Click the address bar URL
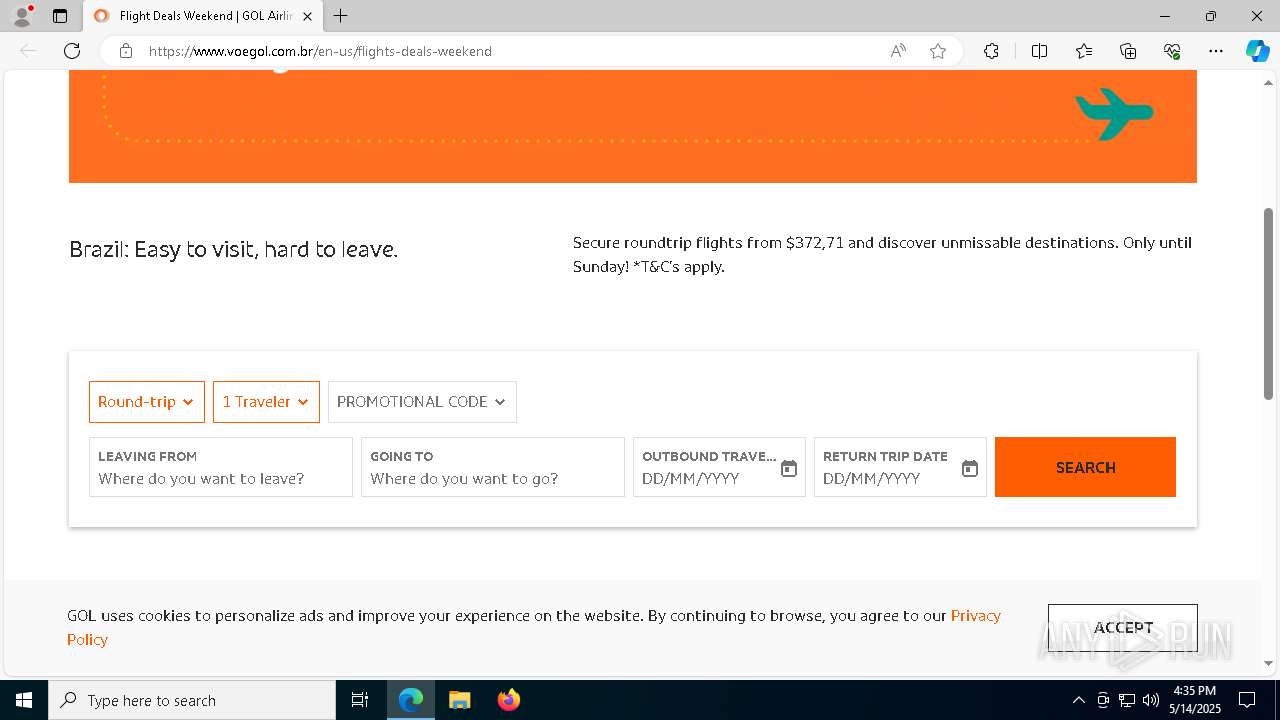 [320, 51]
